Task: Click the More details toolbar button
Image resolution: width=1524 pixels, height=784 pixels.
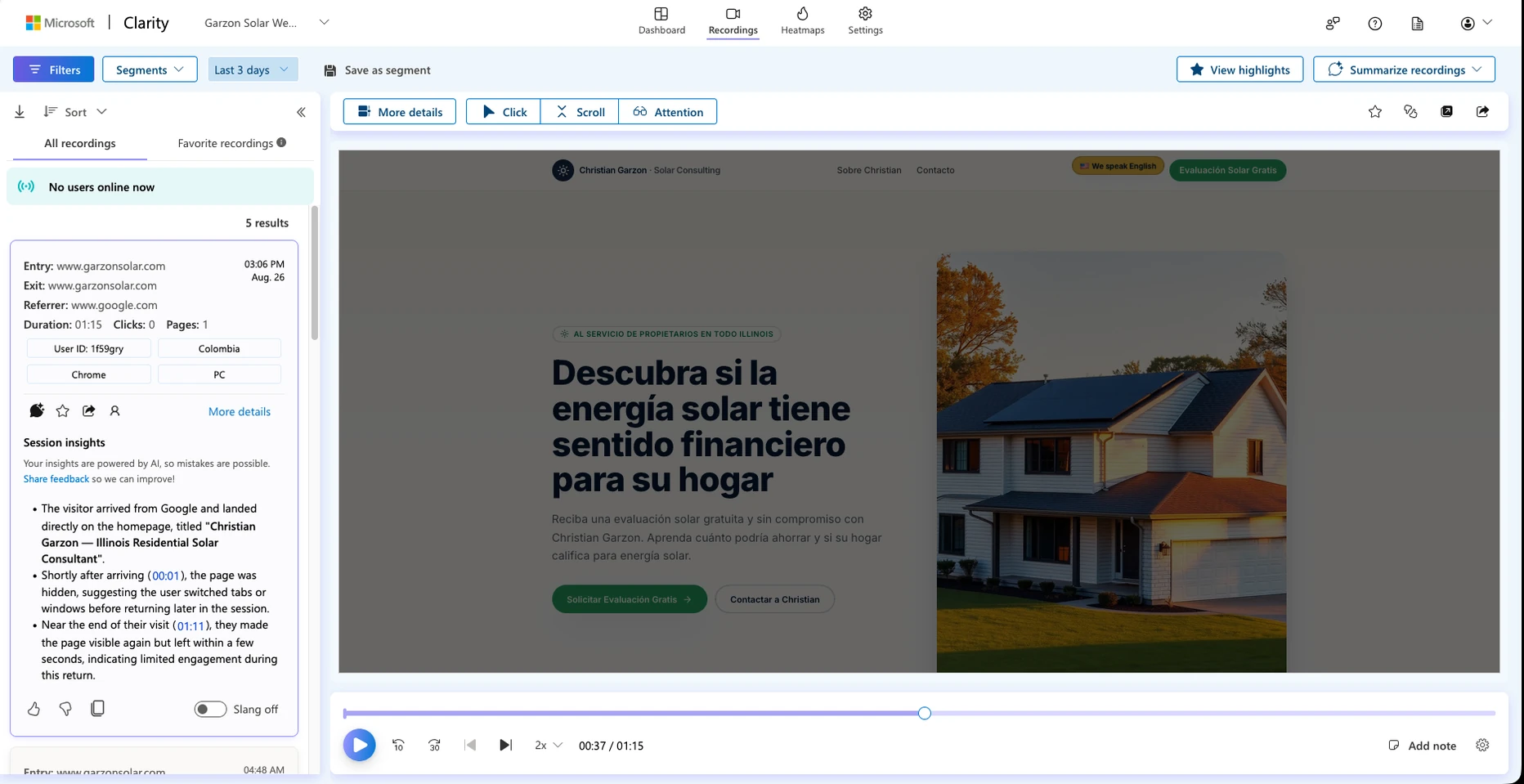Action: (x=399, y=112)
